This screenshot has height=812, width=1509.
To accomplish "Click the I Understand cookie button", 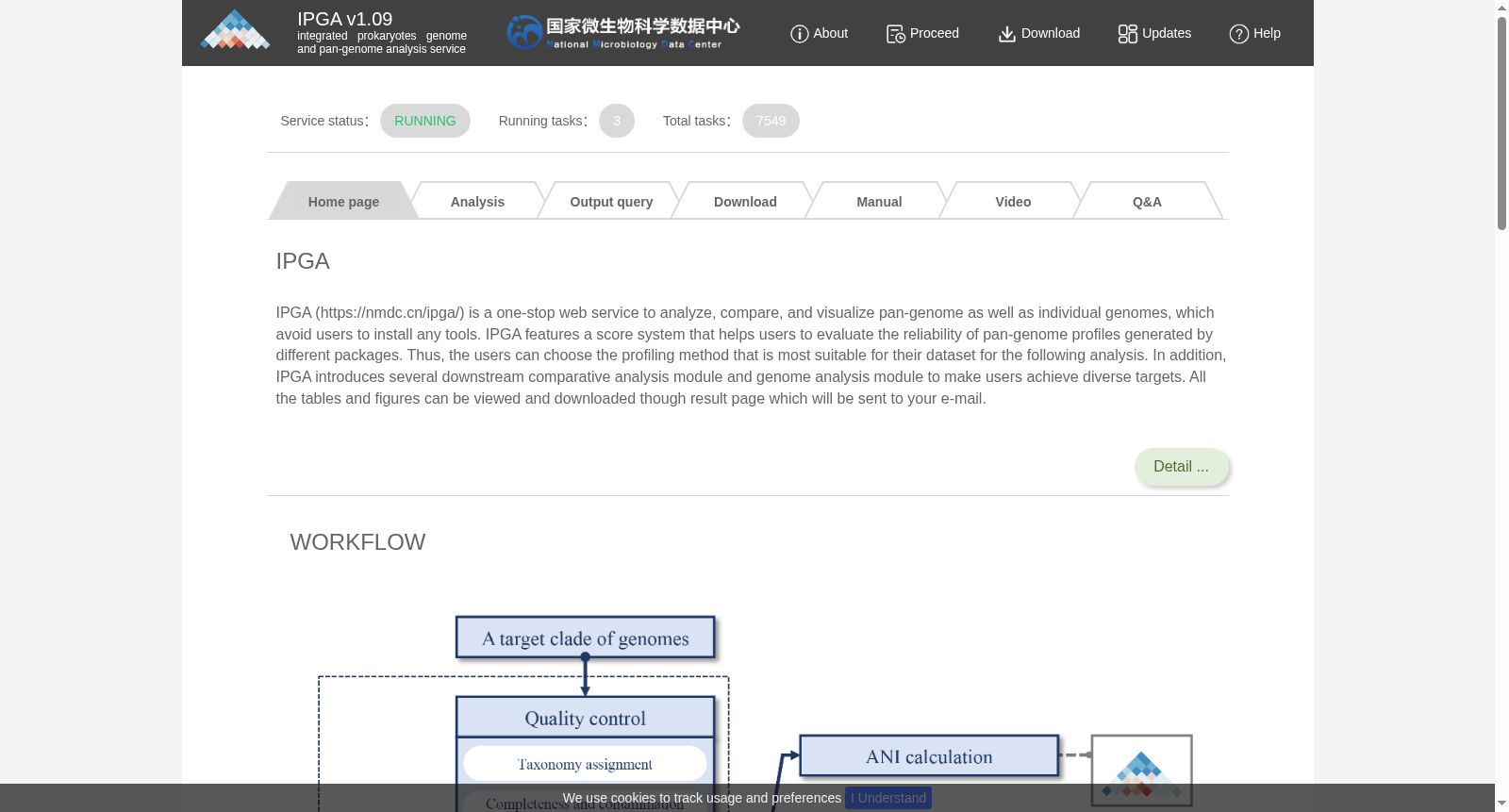I will pos(888,798).
